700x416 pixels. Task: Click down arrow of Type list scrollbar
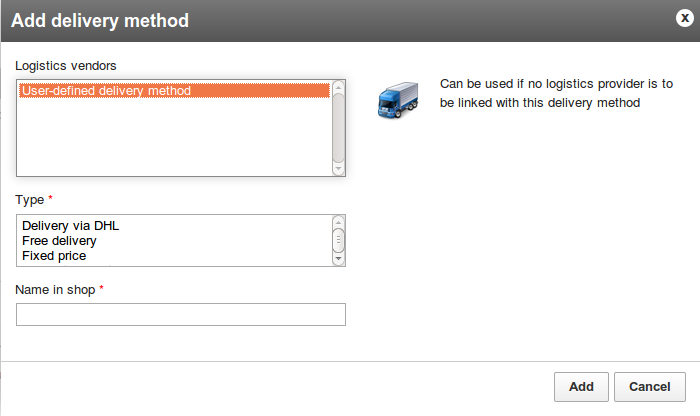338,258
